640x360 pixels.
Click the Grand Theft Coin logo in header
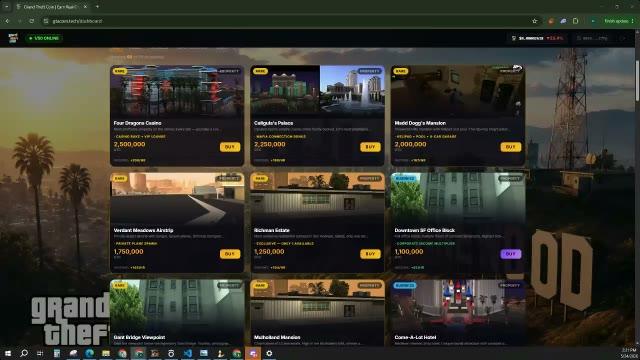(x=13, y=38)
